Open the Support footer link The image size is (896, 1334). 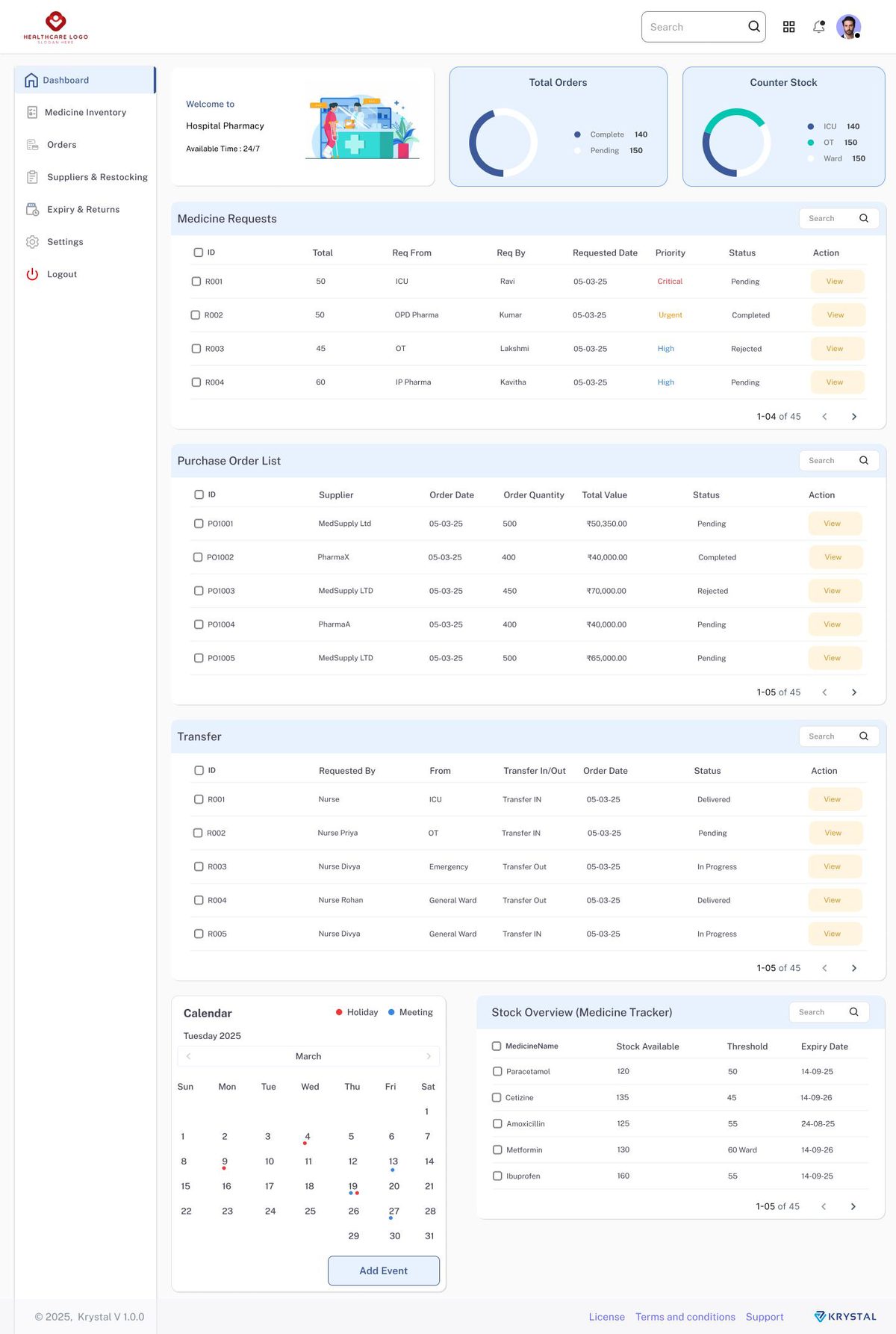[x=765, y=1317]
